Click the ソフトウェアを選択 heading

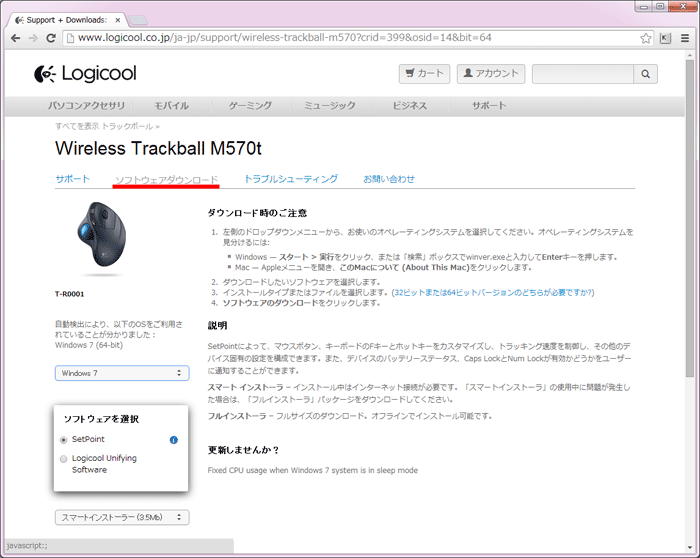pyautogui.click(x=101, y=419)
